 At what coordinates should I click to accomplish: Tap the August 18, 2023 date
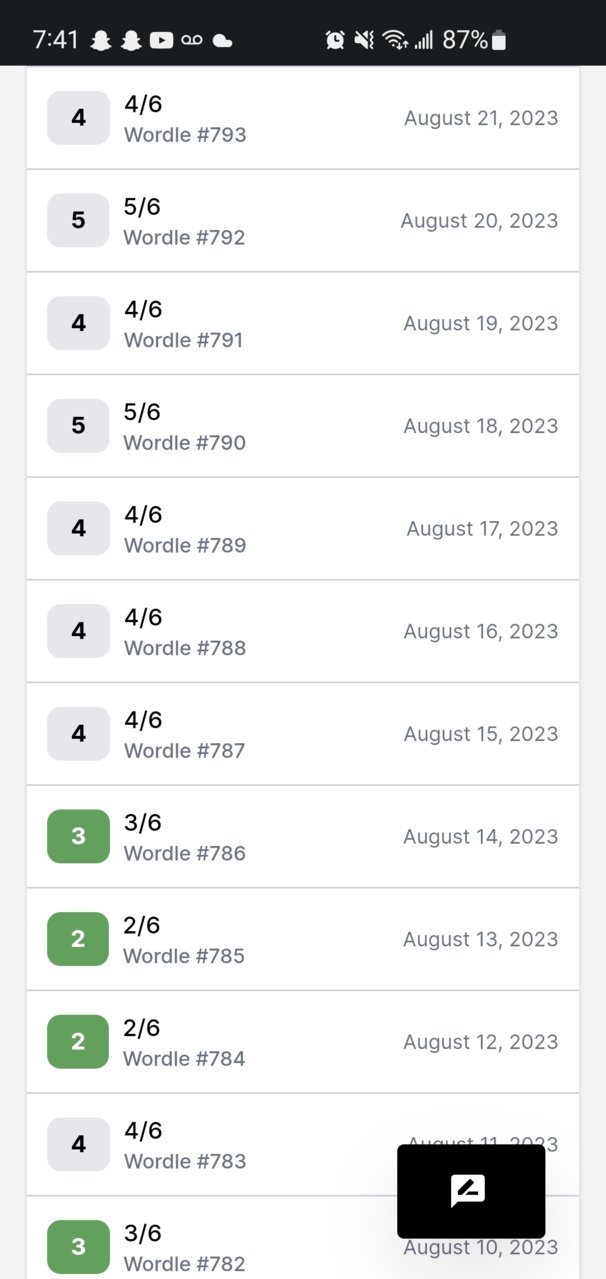[481, 426]
